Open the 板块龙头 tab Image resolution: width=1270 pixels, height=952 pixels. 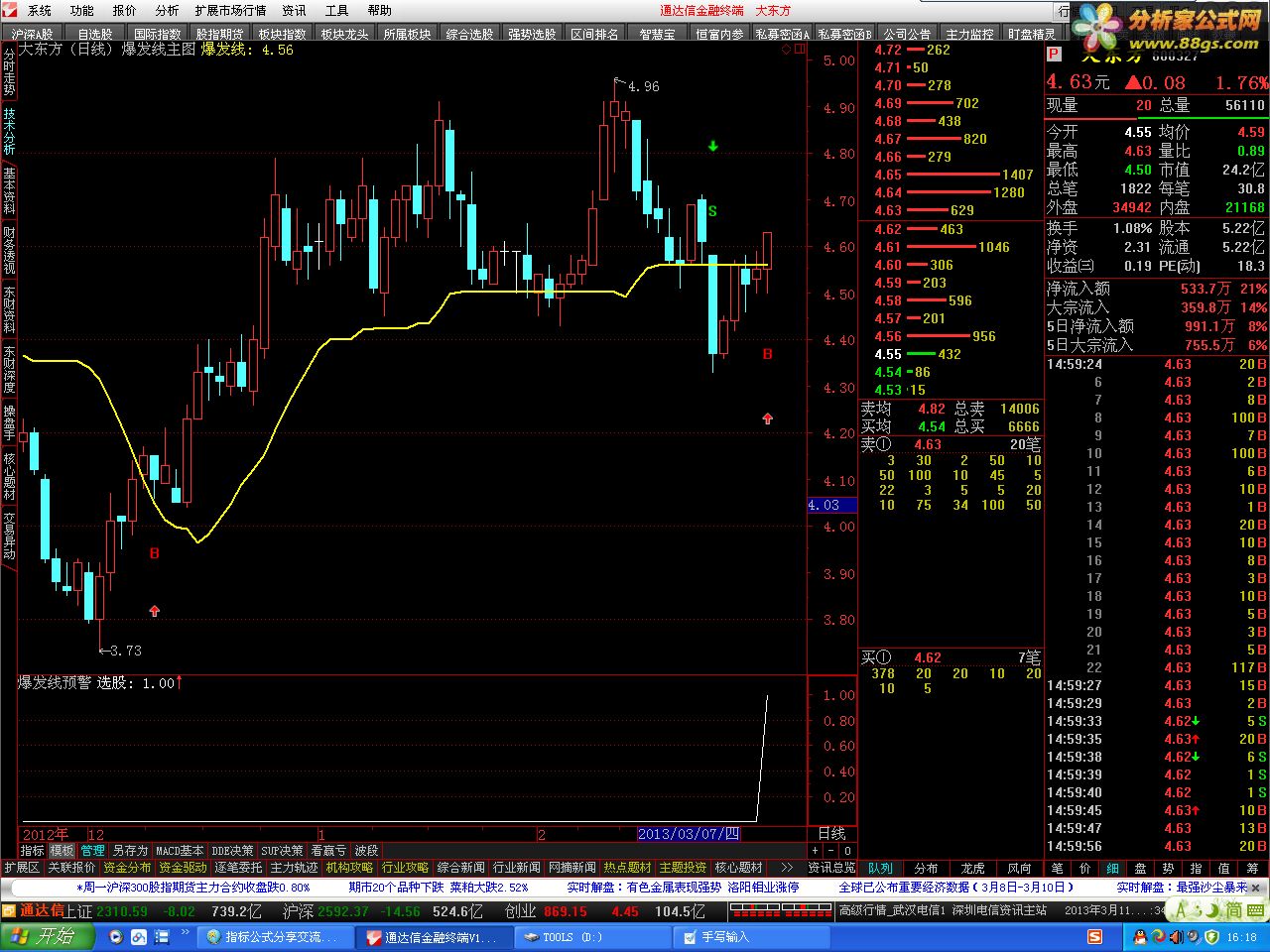click(344, 34)
